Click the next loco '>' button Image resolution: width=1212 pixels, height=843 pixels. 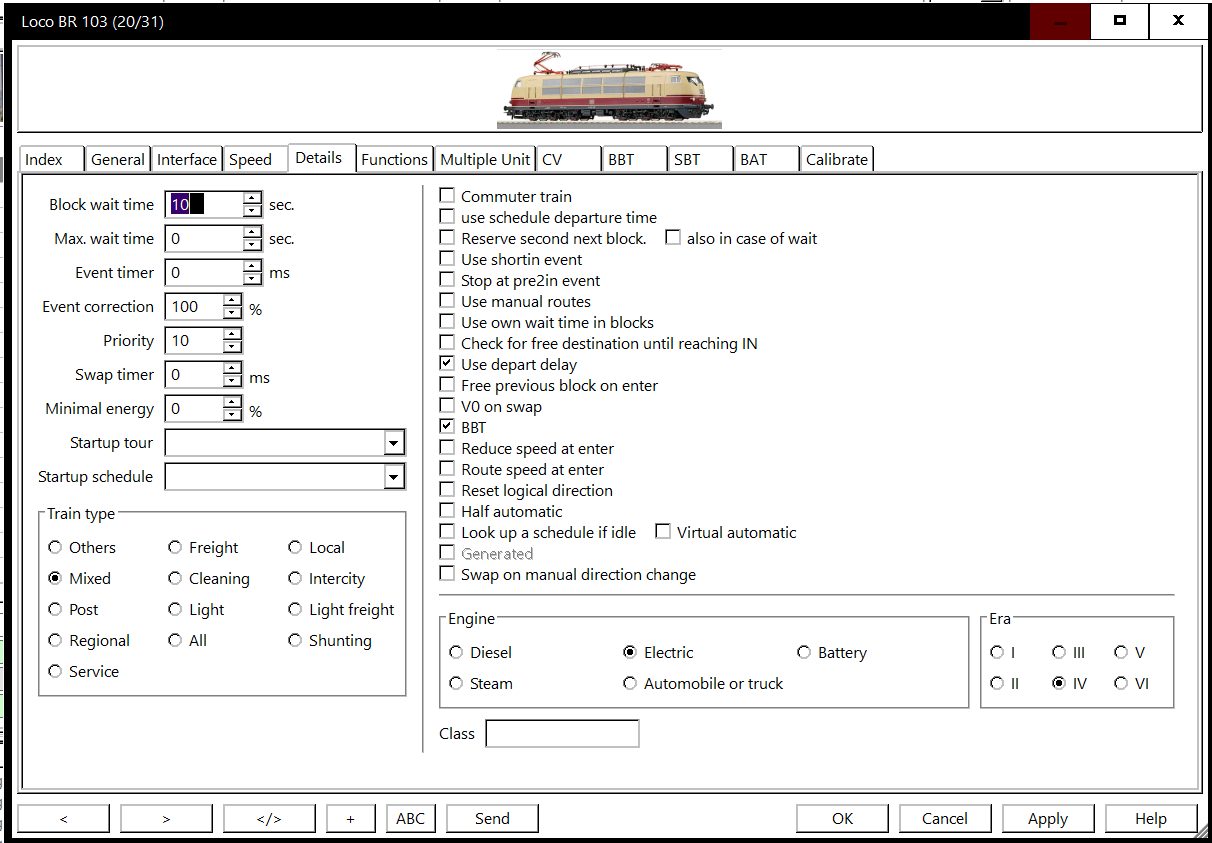[x=166, y=818]
